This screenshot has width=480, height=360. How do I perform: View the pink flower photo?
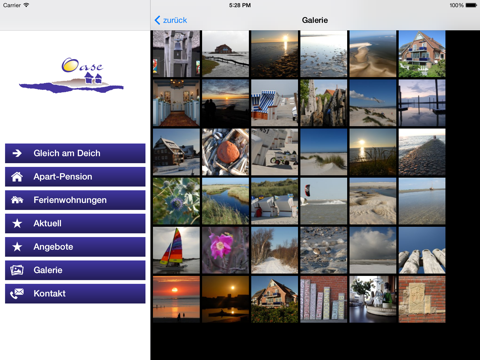click(x=225, y=250)
